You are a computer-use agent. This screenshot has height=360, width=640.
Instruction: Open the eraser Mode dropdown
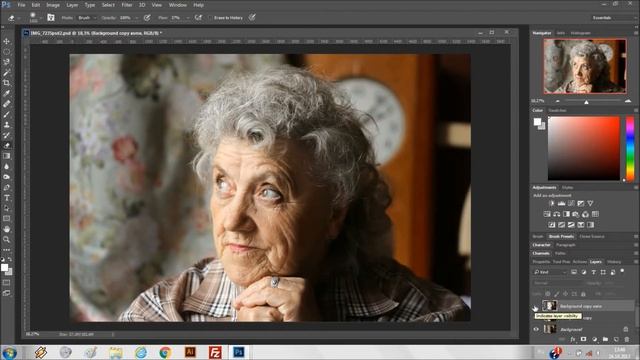pos(87,18)
